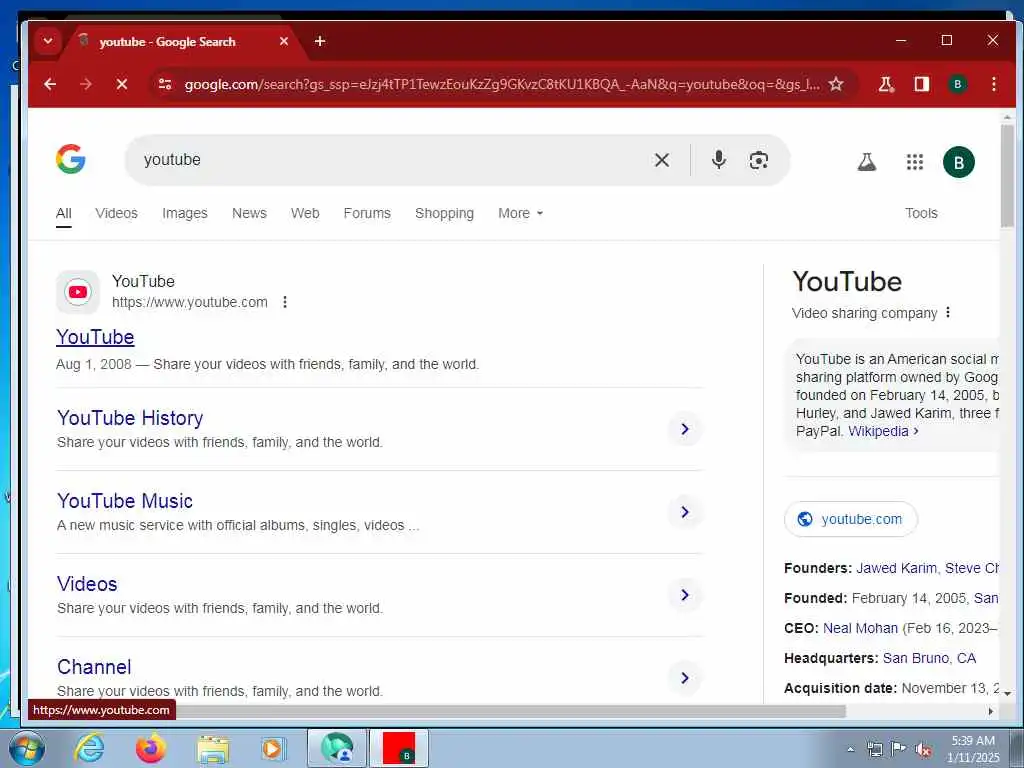Open Windows Explorer folder in taskbar
The width and height of the screenshot is (1024, 768).
pyautogui.click(x=213, y=749)
